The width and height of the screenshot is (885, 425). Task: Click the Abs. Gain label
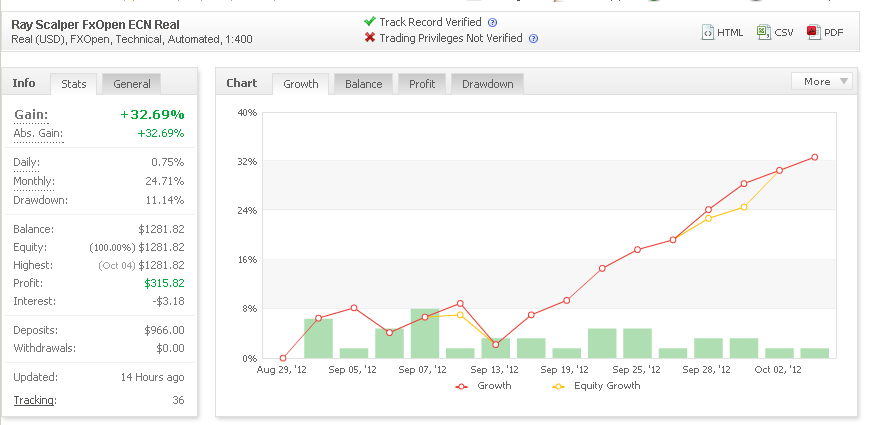(x=38, y=134)
